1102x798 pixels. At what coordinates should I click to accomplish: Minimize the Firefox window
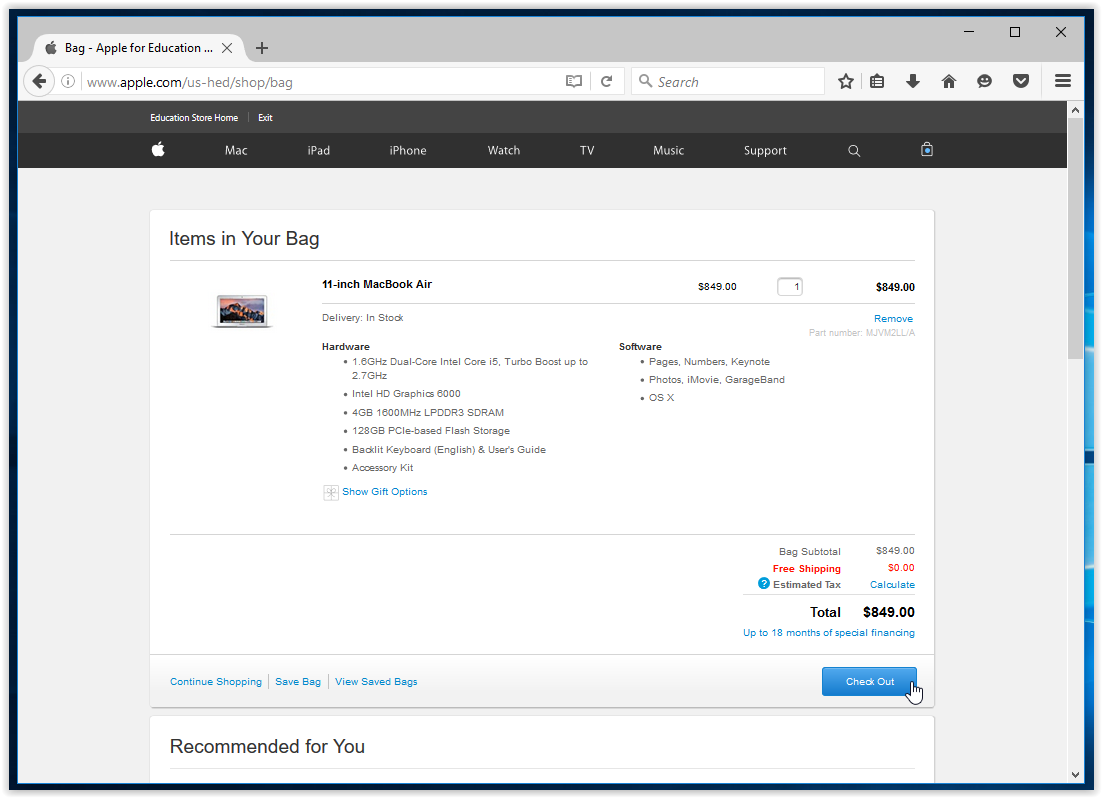click(x=969, y=32)
